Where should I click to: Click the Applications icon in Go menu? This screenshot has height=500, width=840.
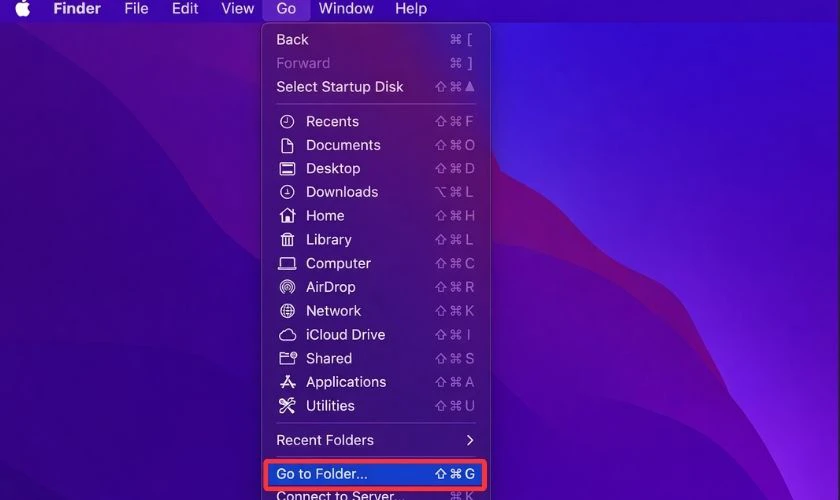[287, 382]
